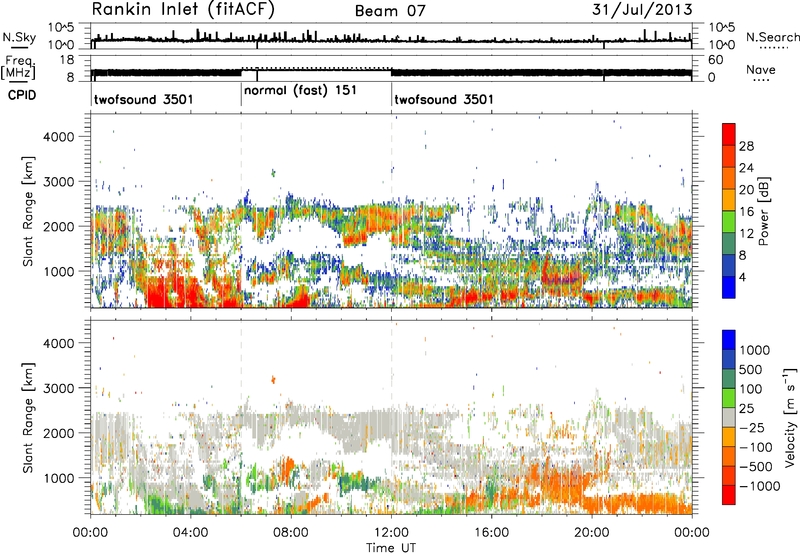Pick the bright blue bottom Power colorbar segment

click(x=729, y=287)
